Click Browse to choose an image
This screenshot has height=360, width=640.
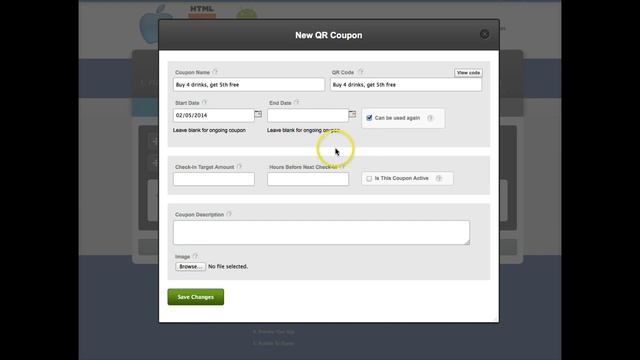coord(190,267)
